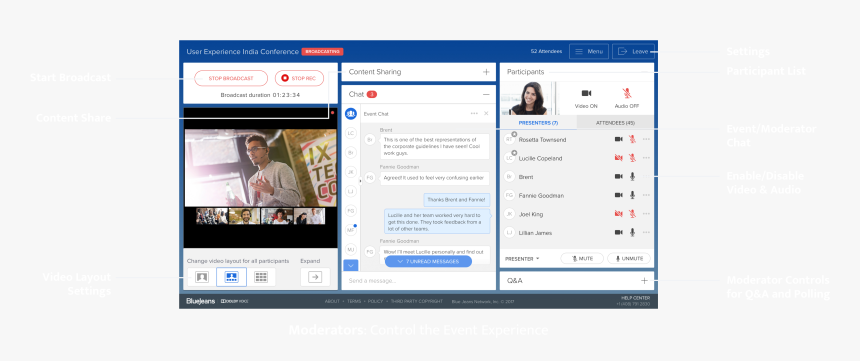
Task: Click the Mute all button
Action: 582,258
